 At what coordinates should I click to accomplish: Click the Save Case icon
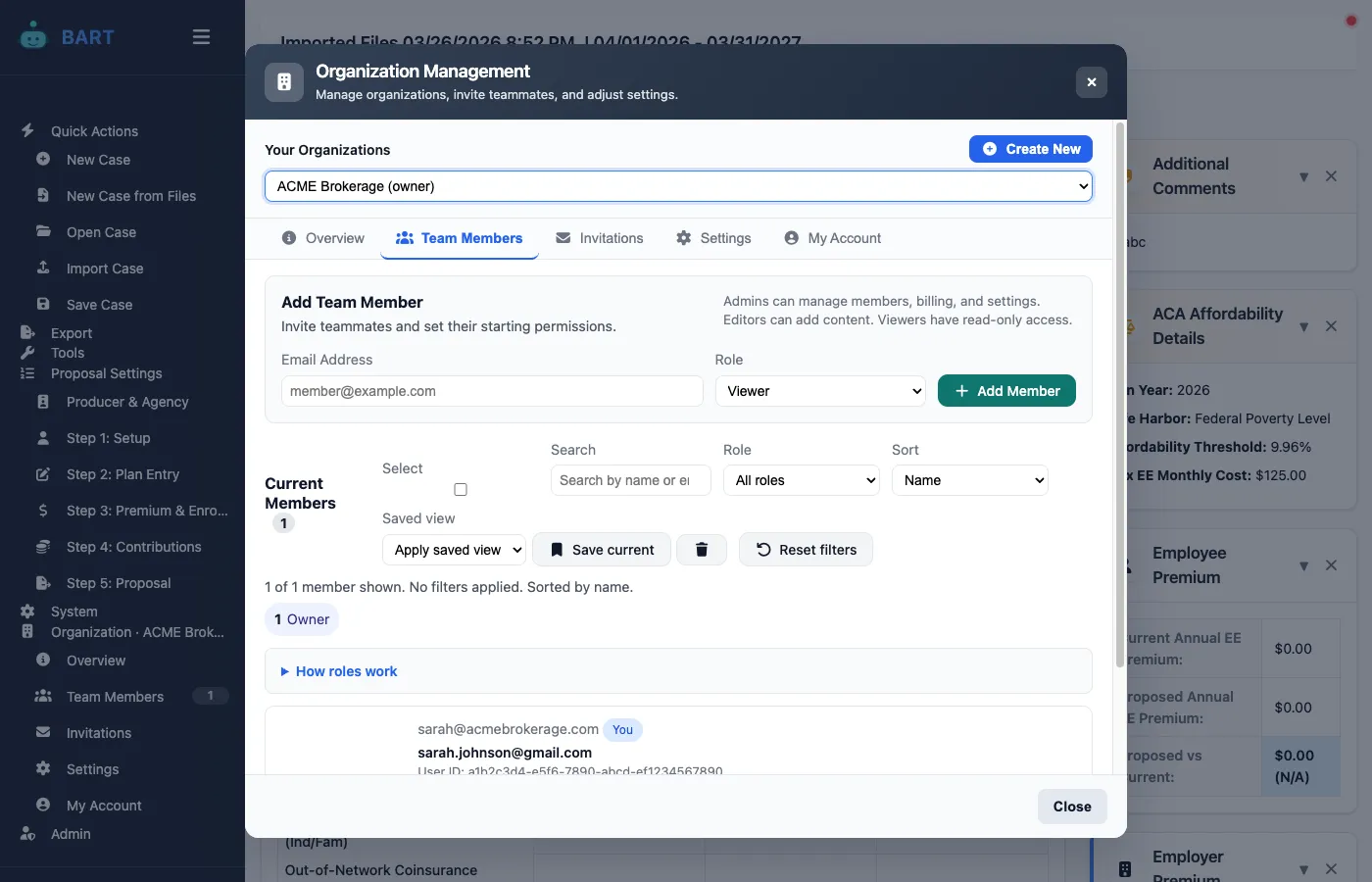click(43, 304)
